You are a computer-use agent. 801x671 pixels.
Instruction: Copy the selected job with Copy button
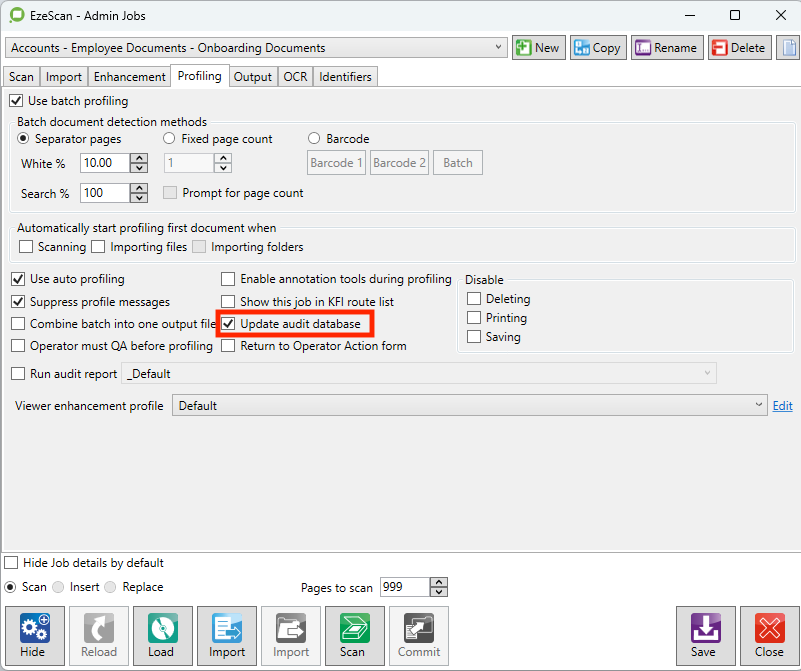tap(597, 48)
